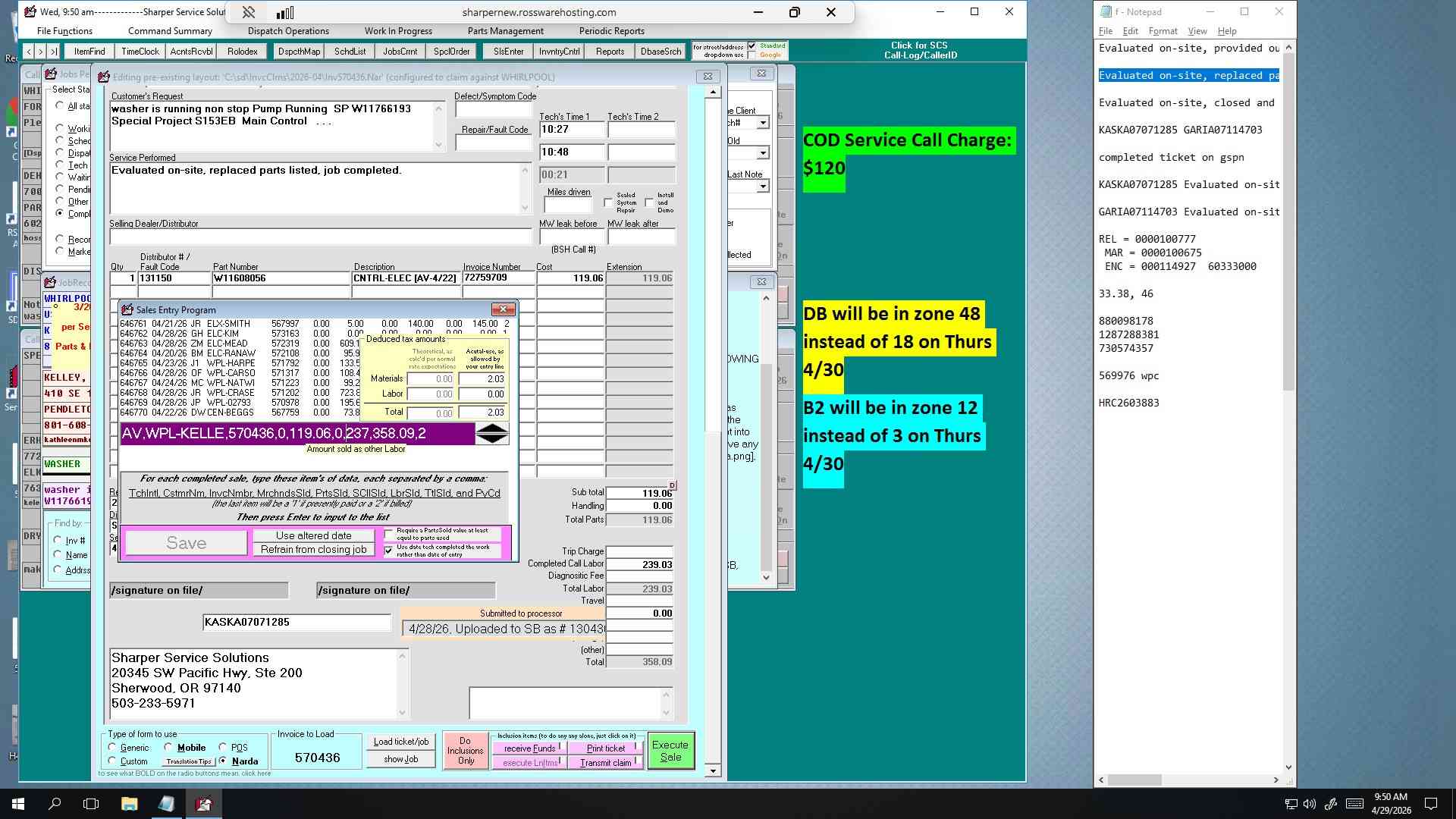Open the connection signal bars indicator
1456x819 pixels.
285,12
